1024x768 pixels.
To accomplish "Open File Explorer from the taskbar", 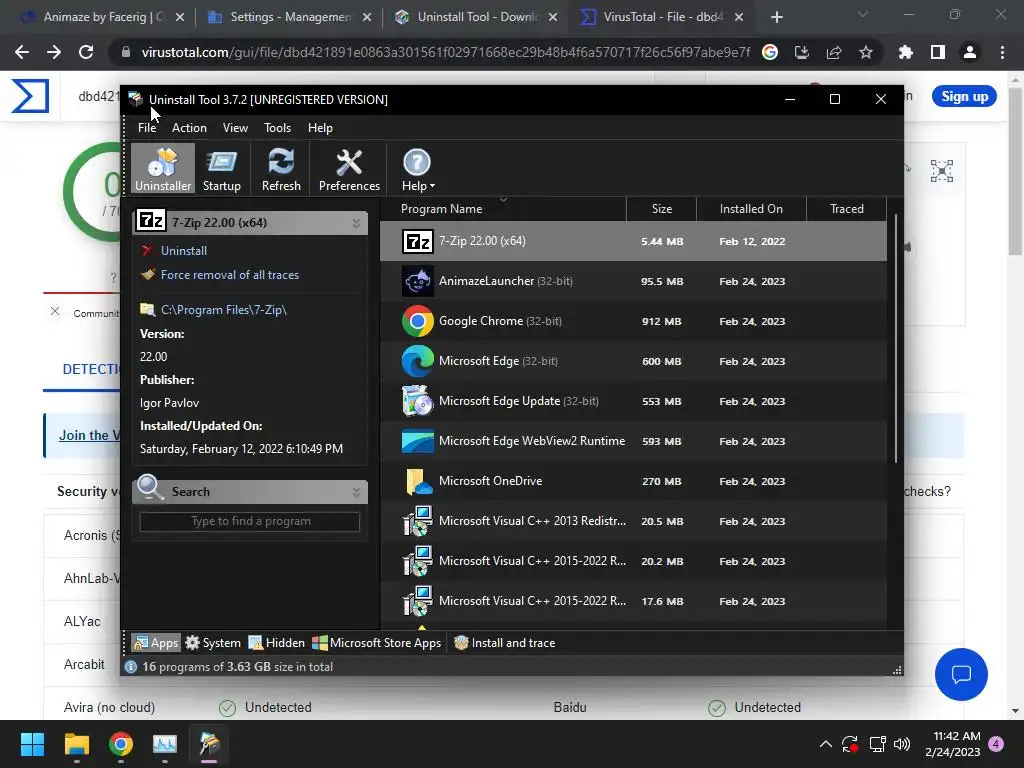I will coord(76,744).
